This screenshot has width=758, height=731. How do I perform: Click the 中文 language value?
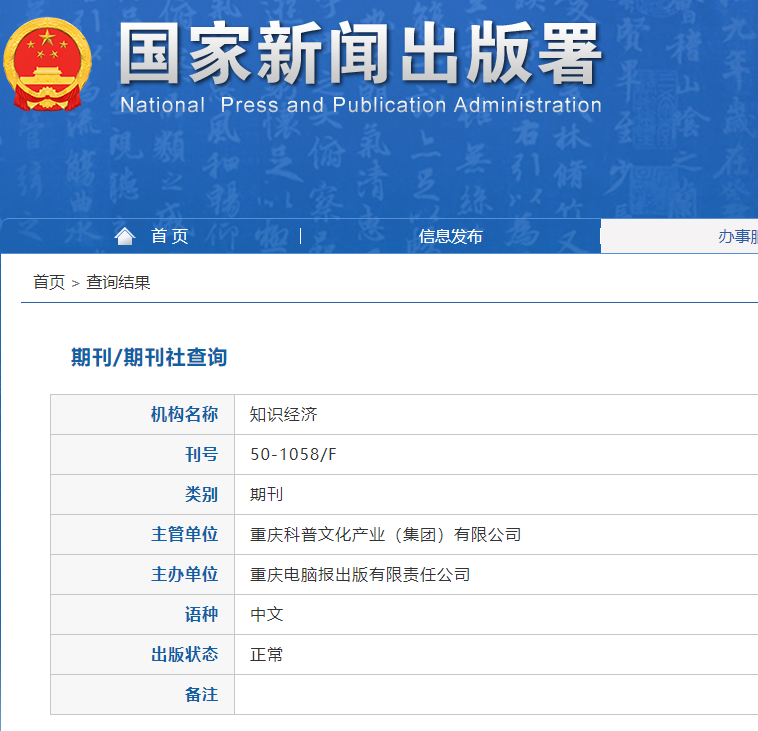pos(267,614)
